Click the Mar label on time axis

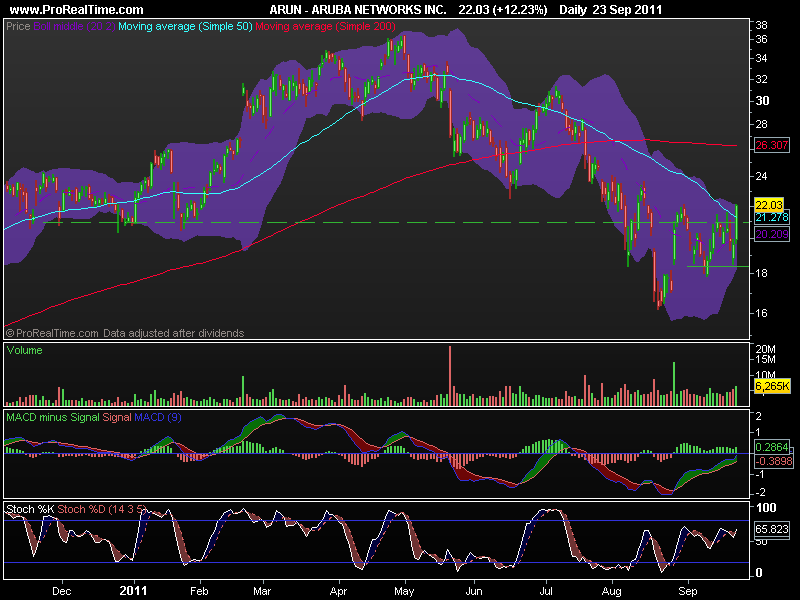262,591
